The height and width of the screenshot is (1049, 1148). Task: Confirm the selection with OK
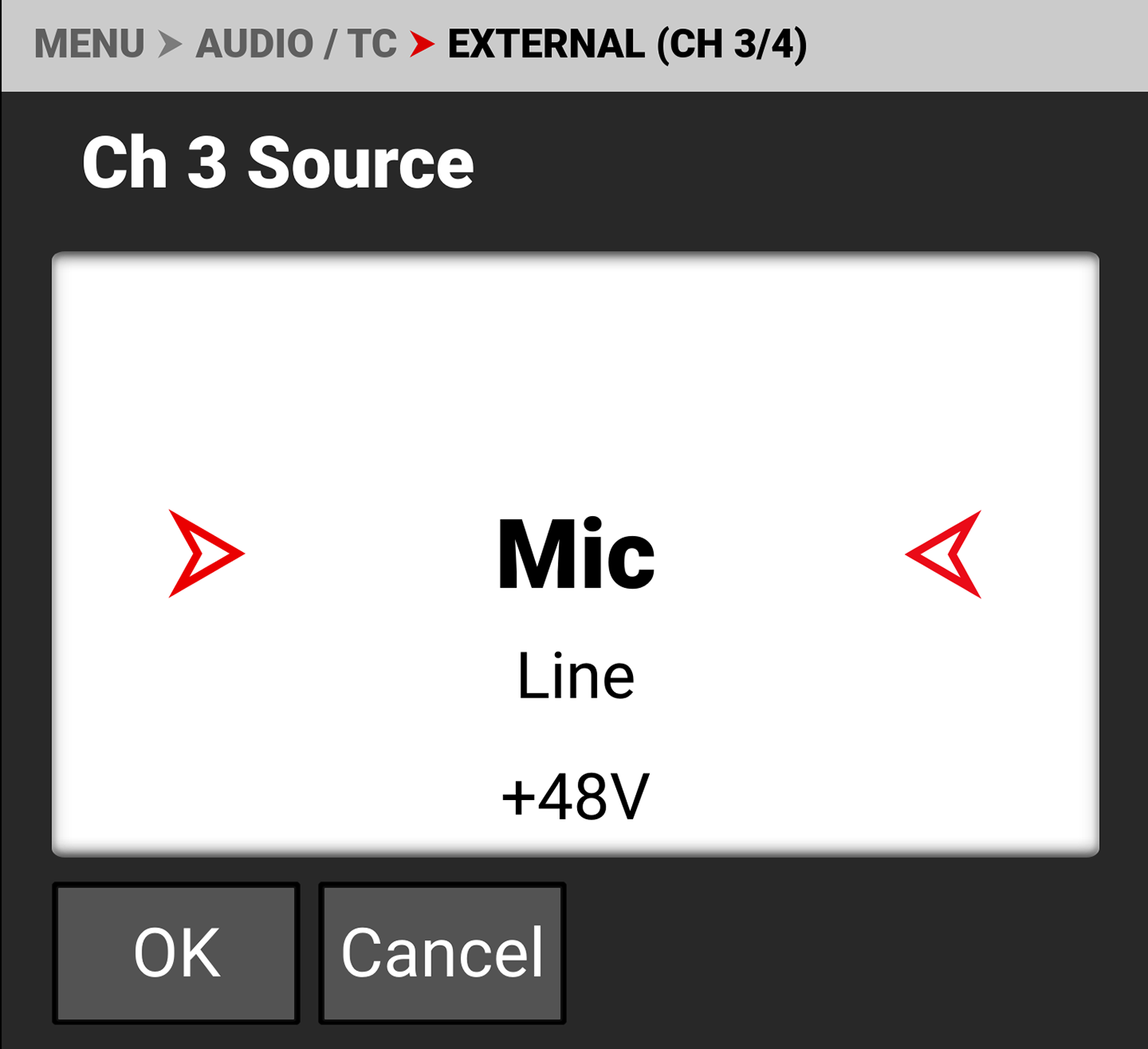coord(176,953)
